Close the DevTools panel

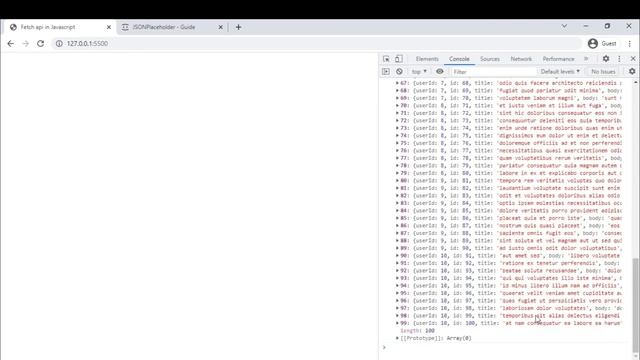pos(633,59)
